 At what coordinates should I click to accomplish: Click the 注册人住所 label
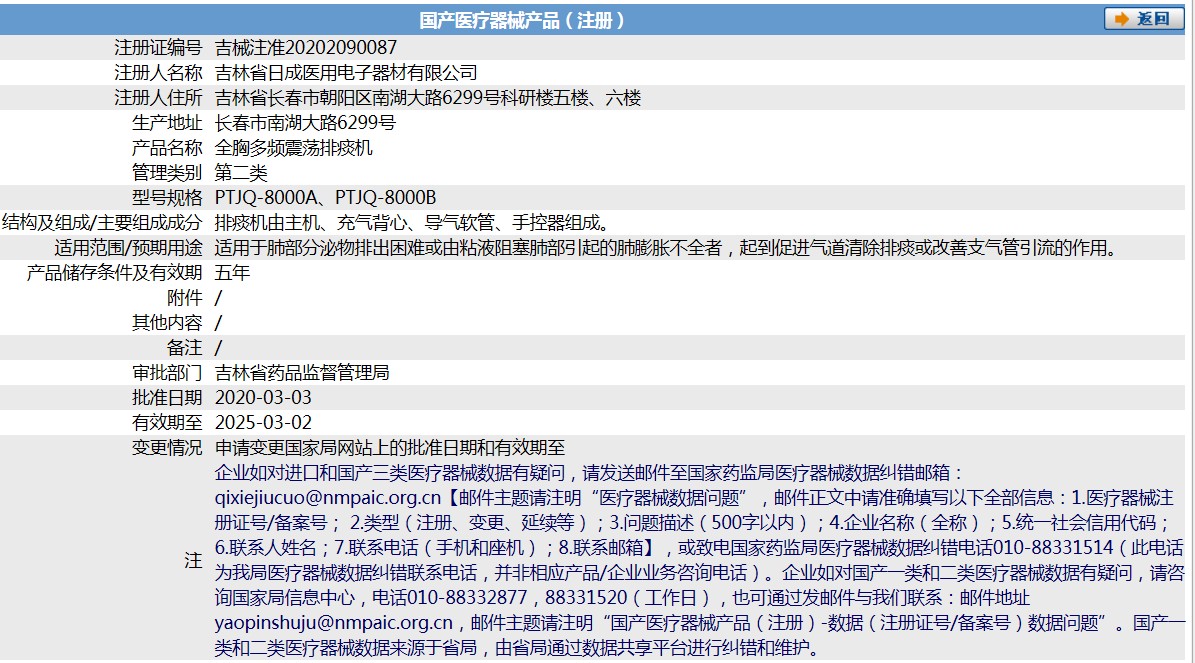[x=158, y=98]
